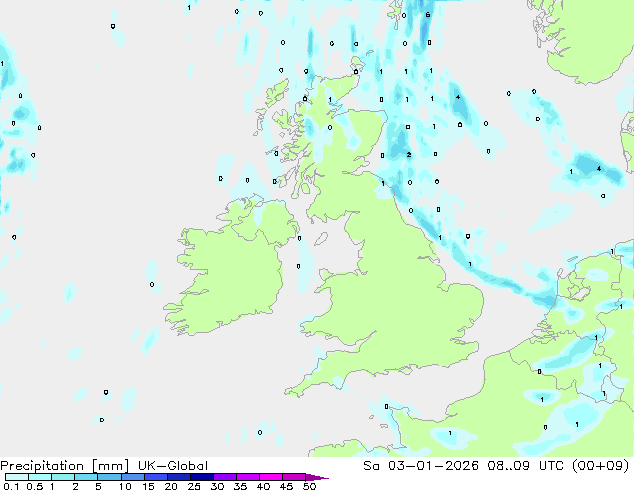Choose the 25–30 mm dark blue swatch

coord(201,477)
